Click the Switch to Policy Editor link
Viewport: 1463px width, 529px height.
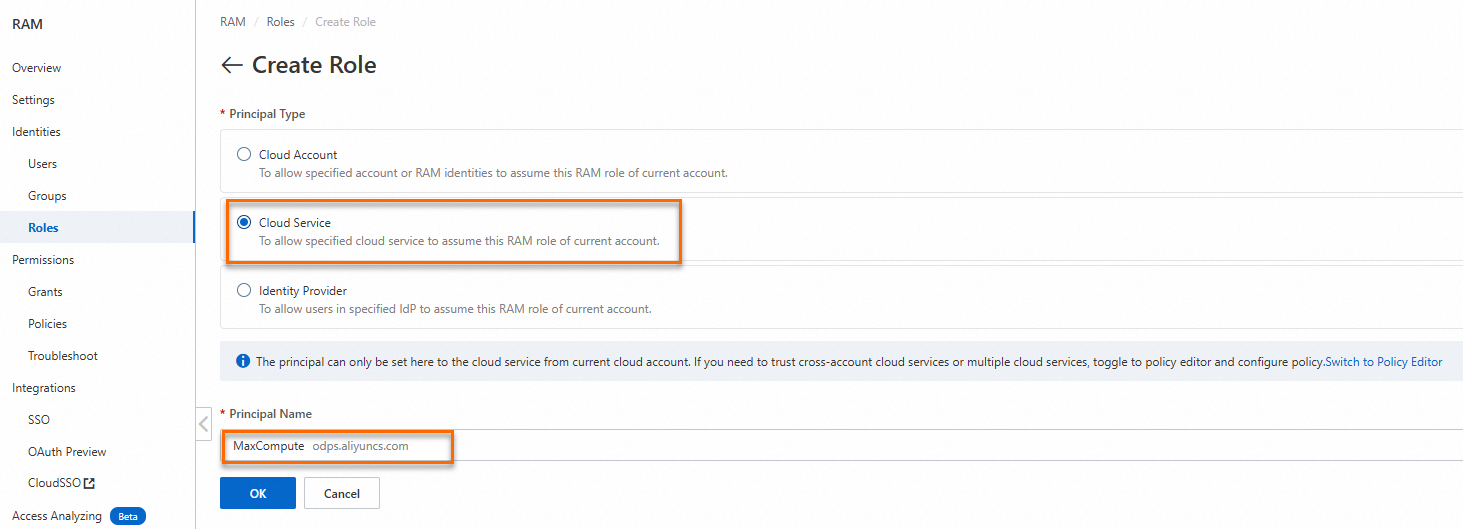point(1383,362)
